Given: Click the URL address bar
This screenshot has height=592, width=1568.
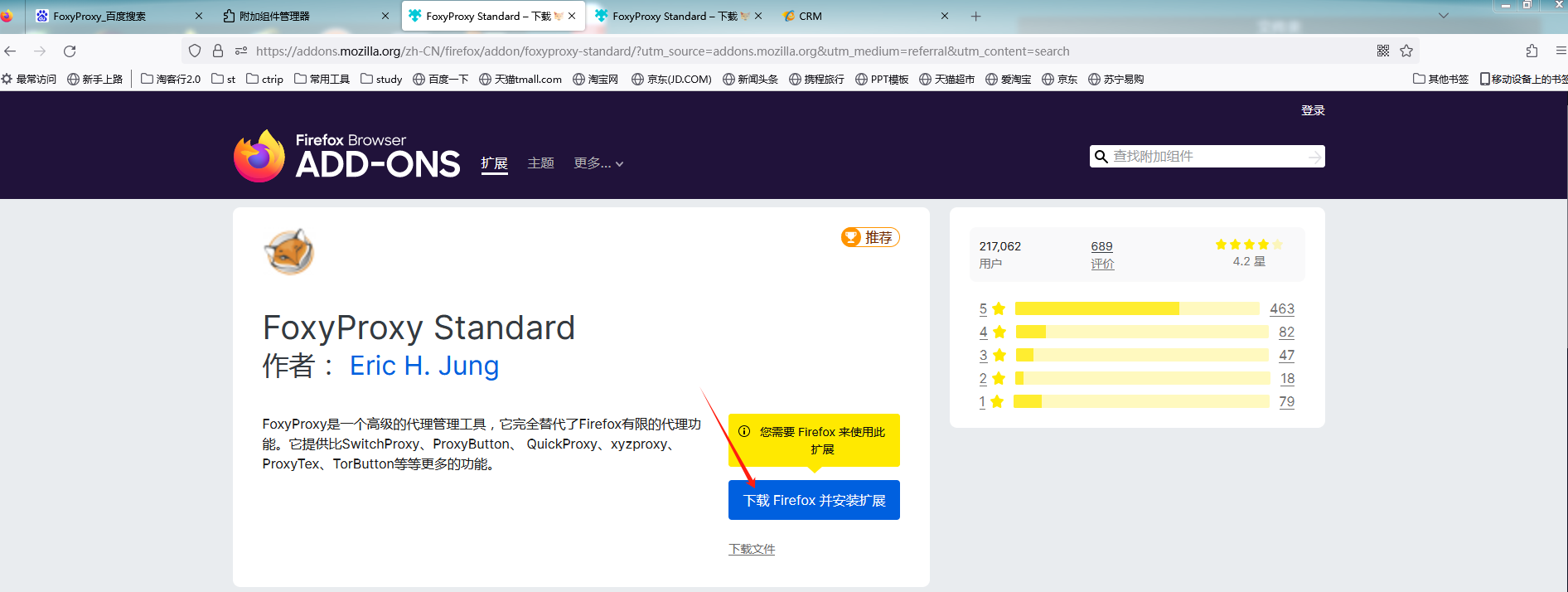Looking at the screenshot, I should [800, 51].
